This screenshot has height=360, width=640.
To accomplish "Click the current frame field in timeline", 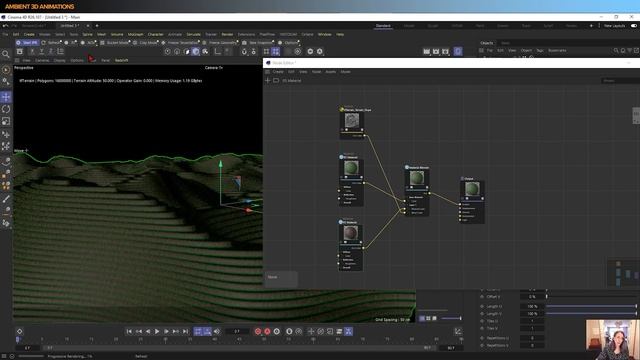I will pyautogui.click(x=237, y=331).
